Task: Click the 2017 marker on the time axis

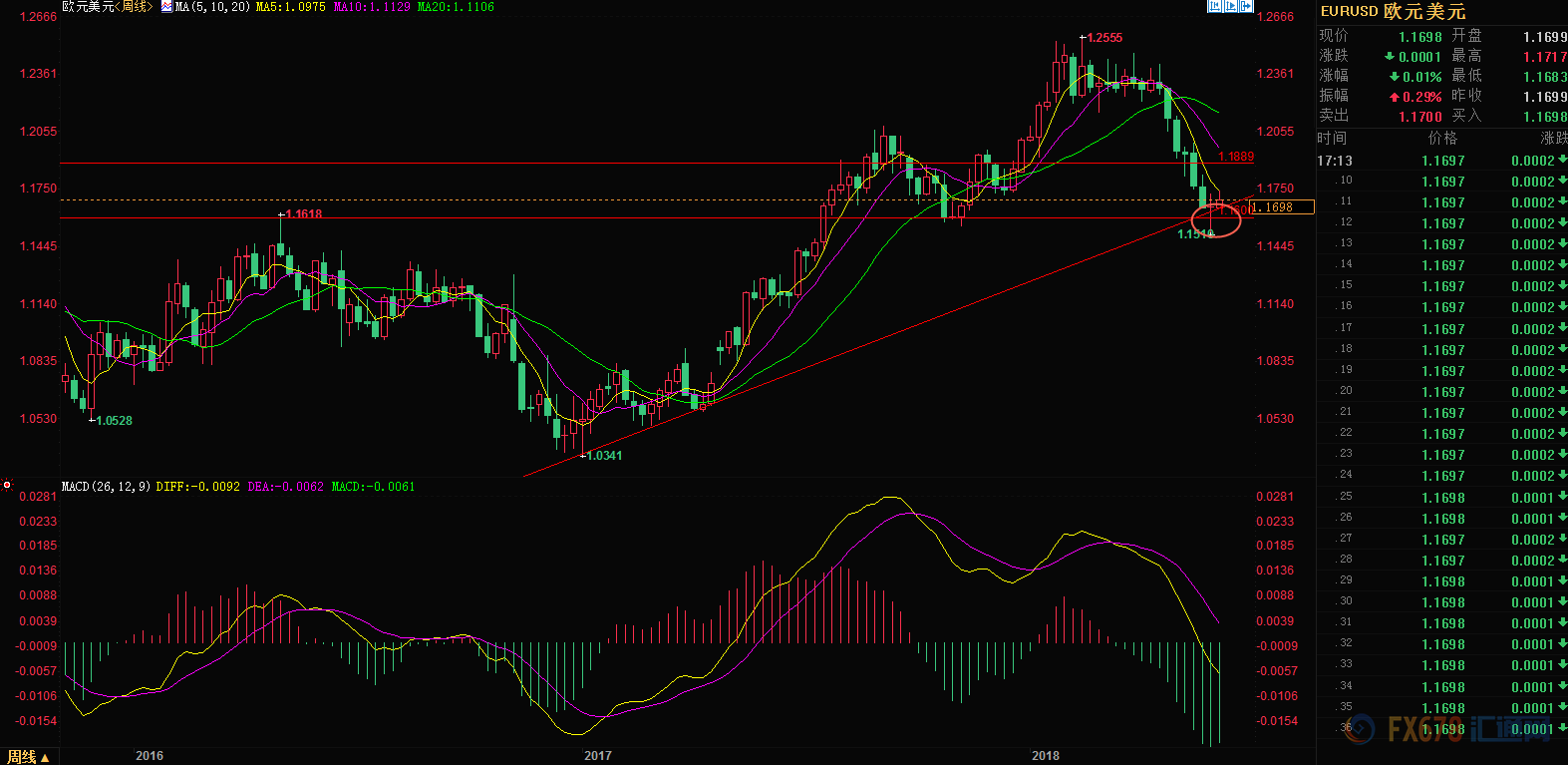Action: [598, 756]
